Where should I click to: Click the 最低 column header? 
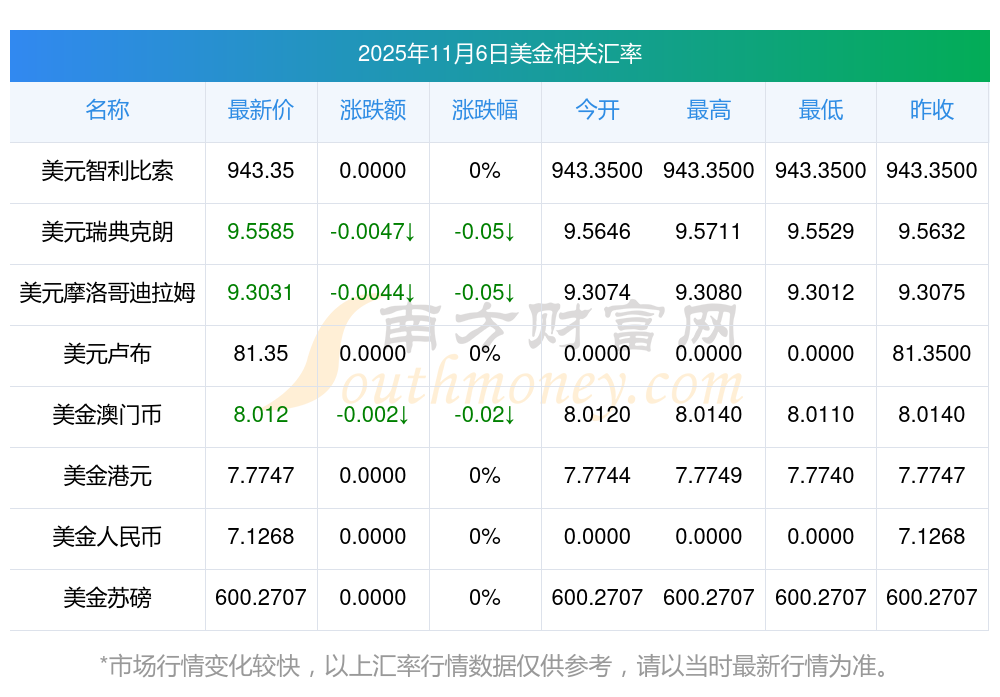pos(821,110)
